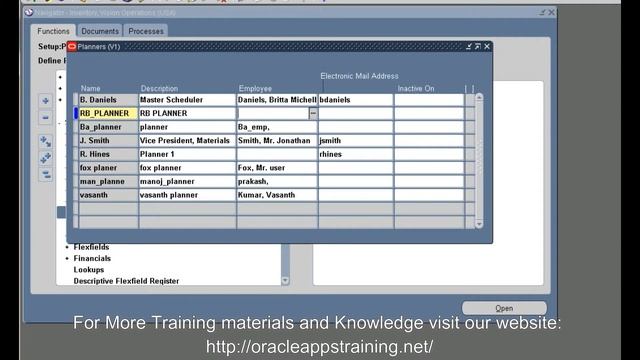
Task: Click the B. Daniels name cell
Action: click(x=108, y=100)
